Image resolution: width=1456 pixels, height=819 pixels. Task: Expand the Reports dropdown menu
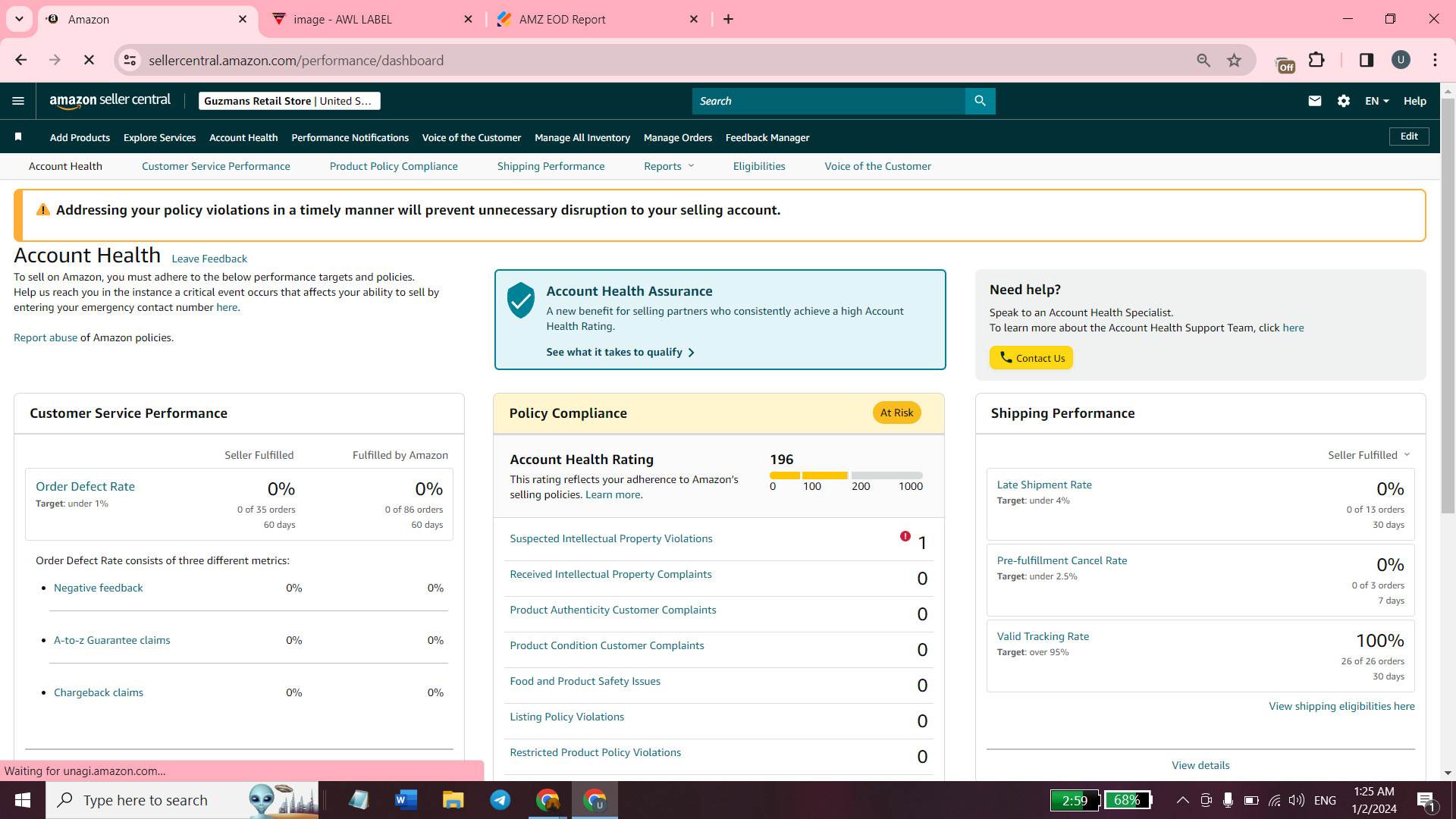pos(669,166)
